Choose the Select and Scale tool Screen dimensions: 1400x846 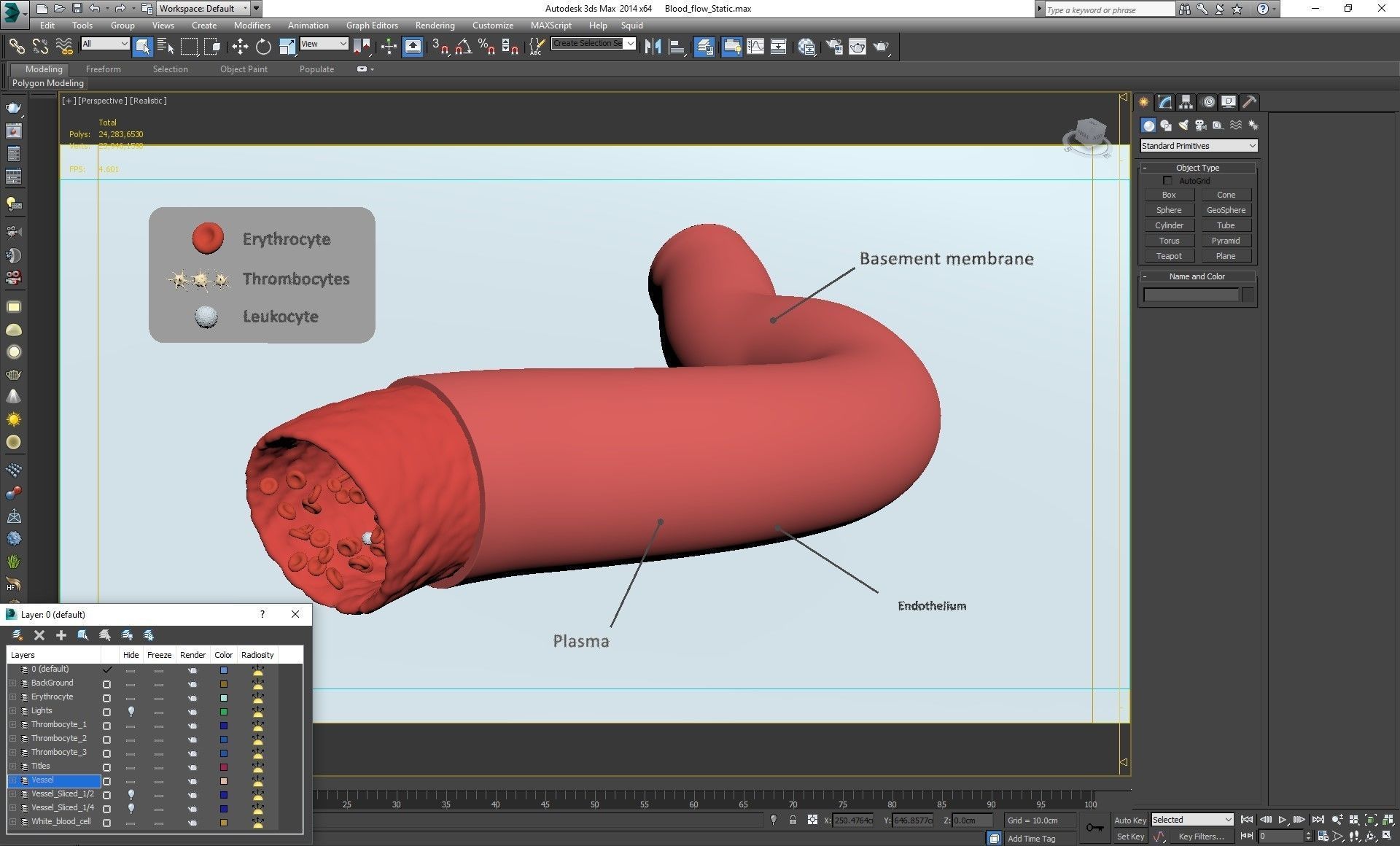click(287, 47)
